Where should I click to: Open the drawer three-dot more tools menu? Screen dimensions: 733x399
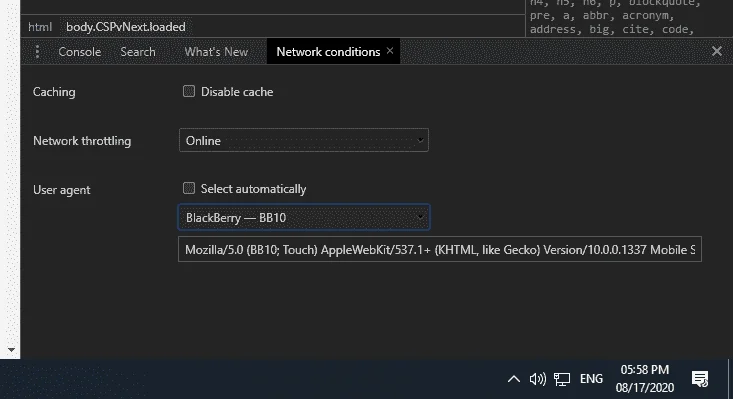tap(37, 51)
